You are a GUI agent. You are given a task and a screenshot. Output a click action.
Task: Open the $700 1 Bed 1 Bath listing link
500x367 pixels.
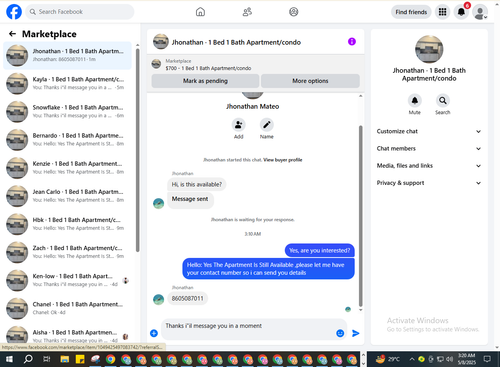pos(208,68)
